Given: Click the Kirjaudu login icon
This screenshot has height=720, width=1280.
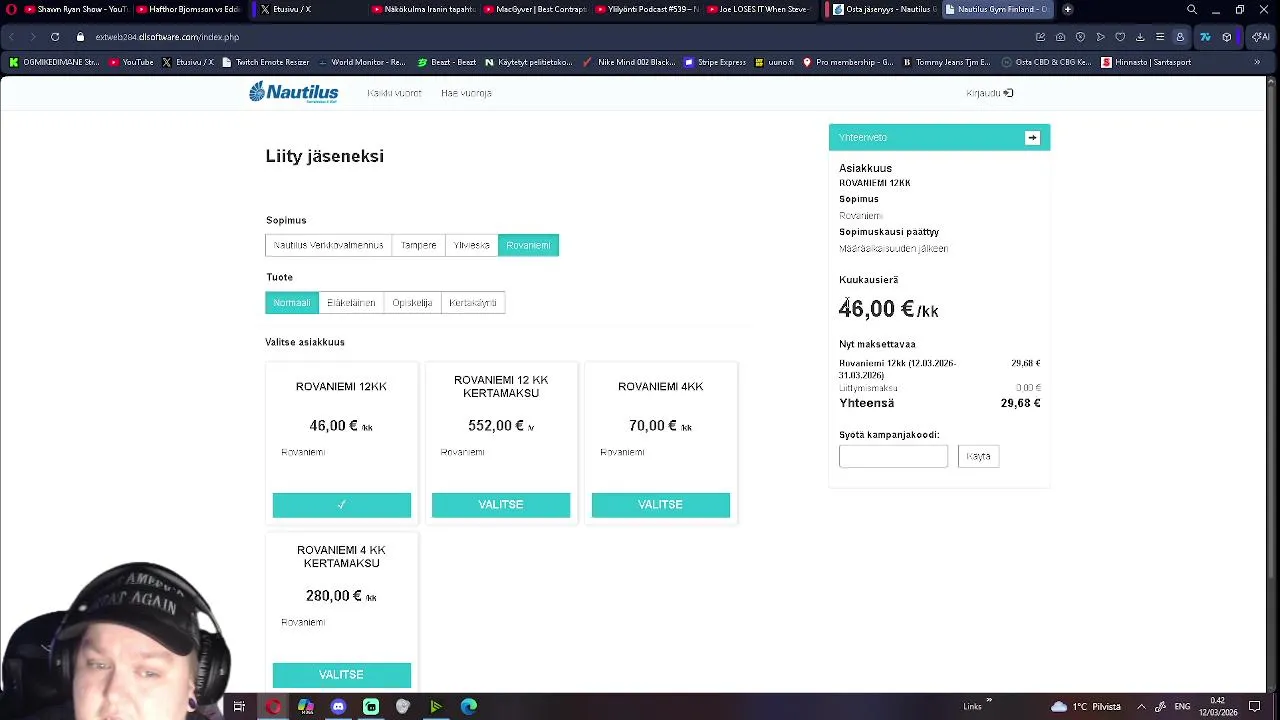Looking at the screenshot, I should click(x=1008, y=93).
